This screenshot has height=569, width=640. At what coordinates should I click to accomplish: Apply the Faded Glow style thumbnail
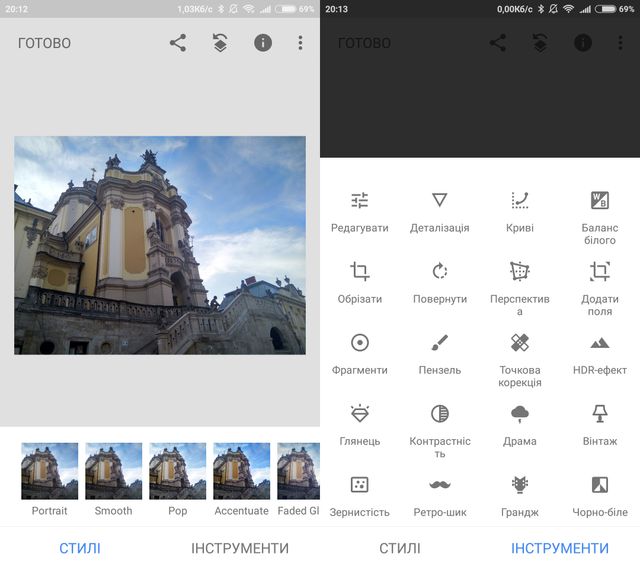click(x=298, y=471)
